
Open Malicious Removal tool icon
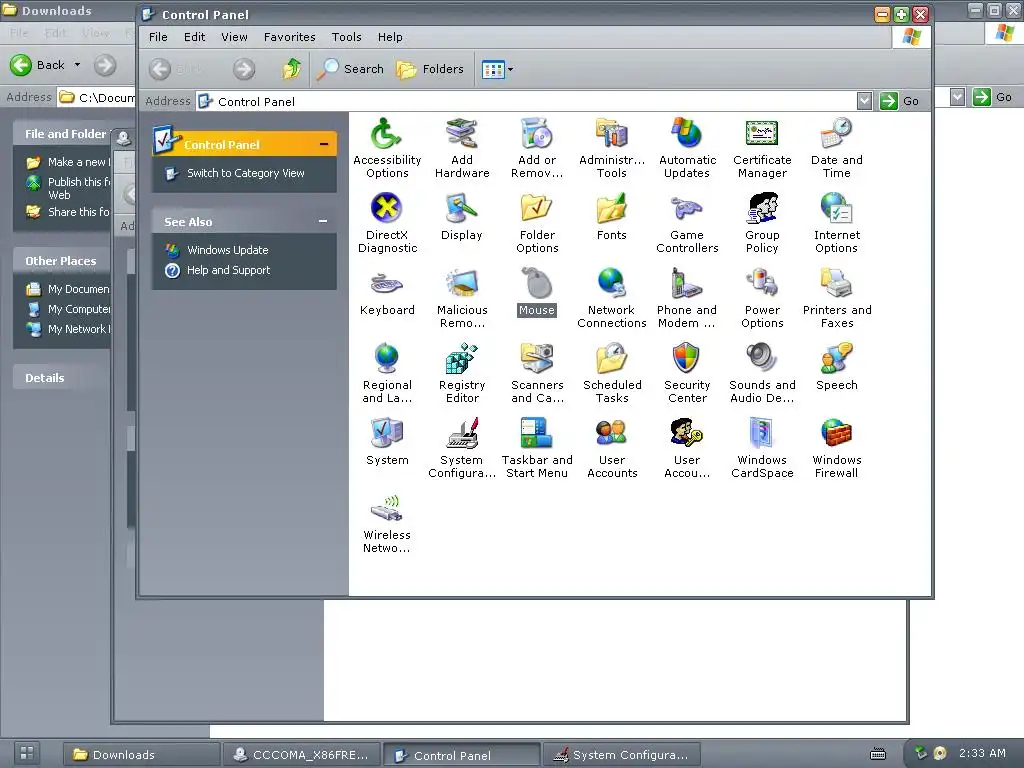462,298
